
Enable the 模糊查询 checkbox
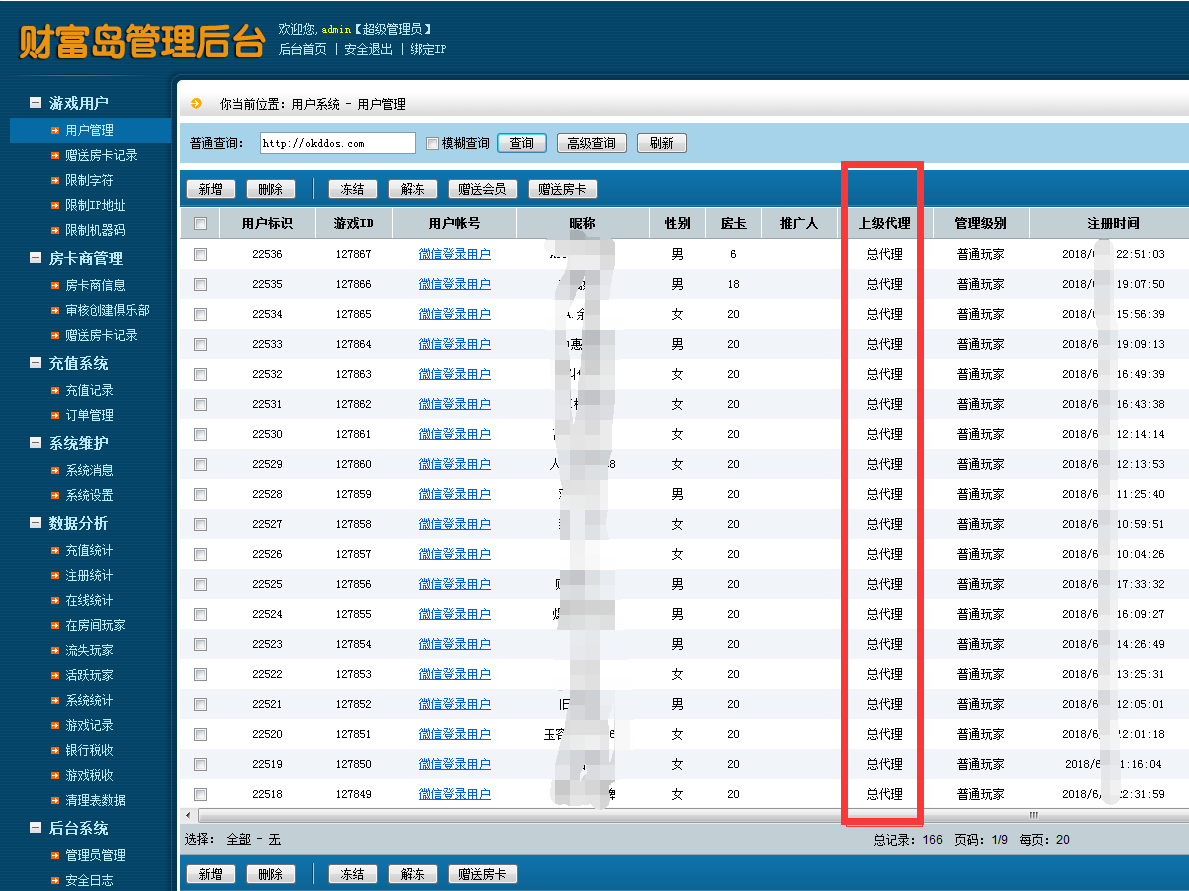tap(430, 142)
